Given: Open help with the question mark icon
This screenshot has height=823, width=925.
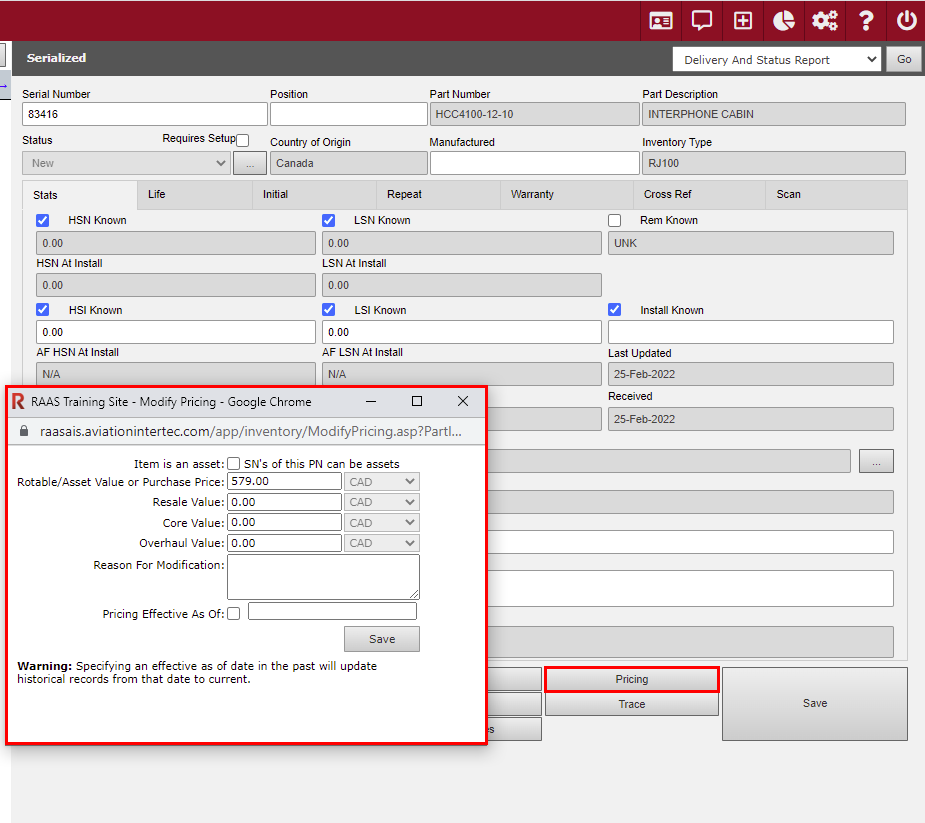Looking at the screenshot, I should point(865,20).
